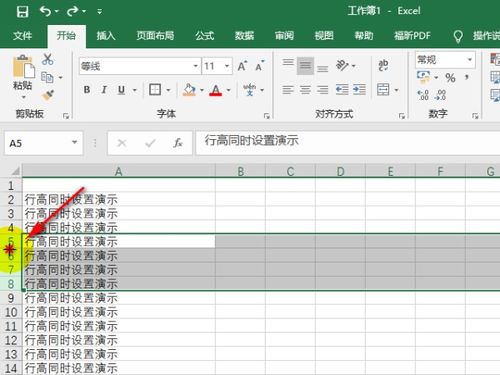Switch to the 公式 ribbon tab

coord(205,36)
